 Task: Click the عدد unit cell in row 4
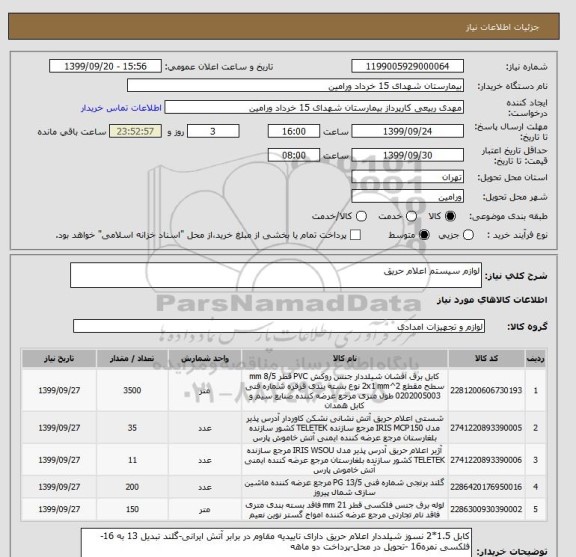[x=205, y=487]
